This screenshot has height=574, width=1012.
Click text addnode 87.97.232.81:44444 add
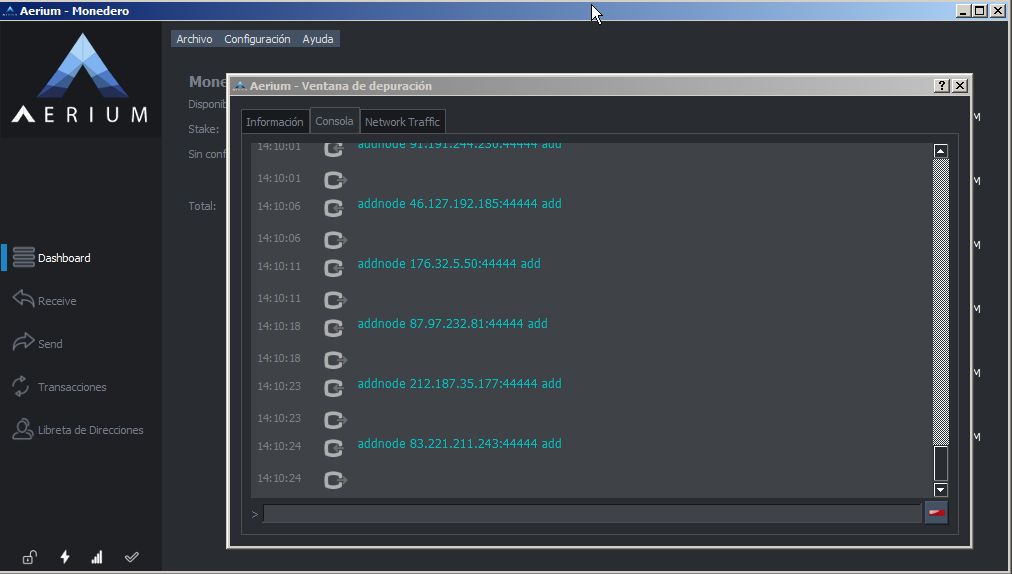[452, 323]
